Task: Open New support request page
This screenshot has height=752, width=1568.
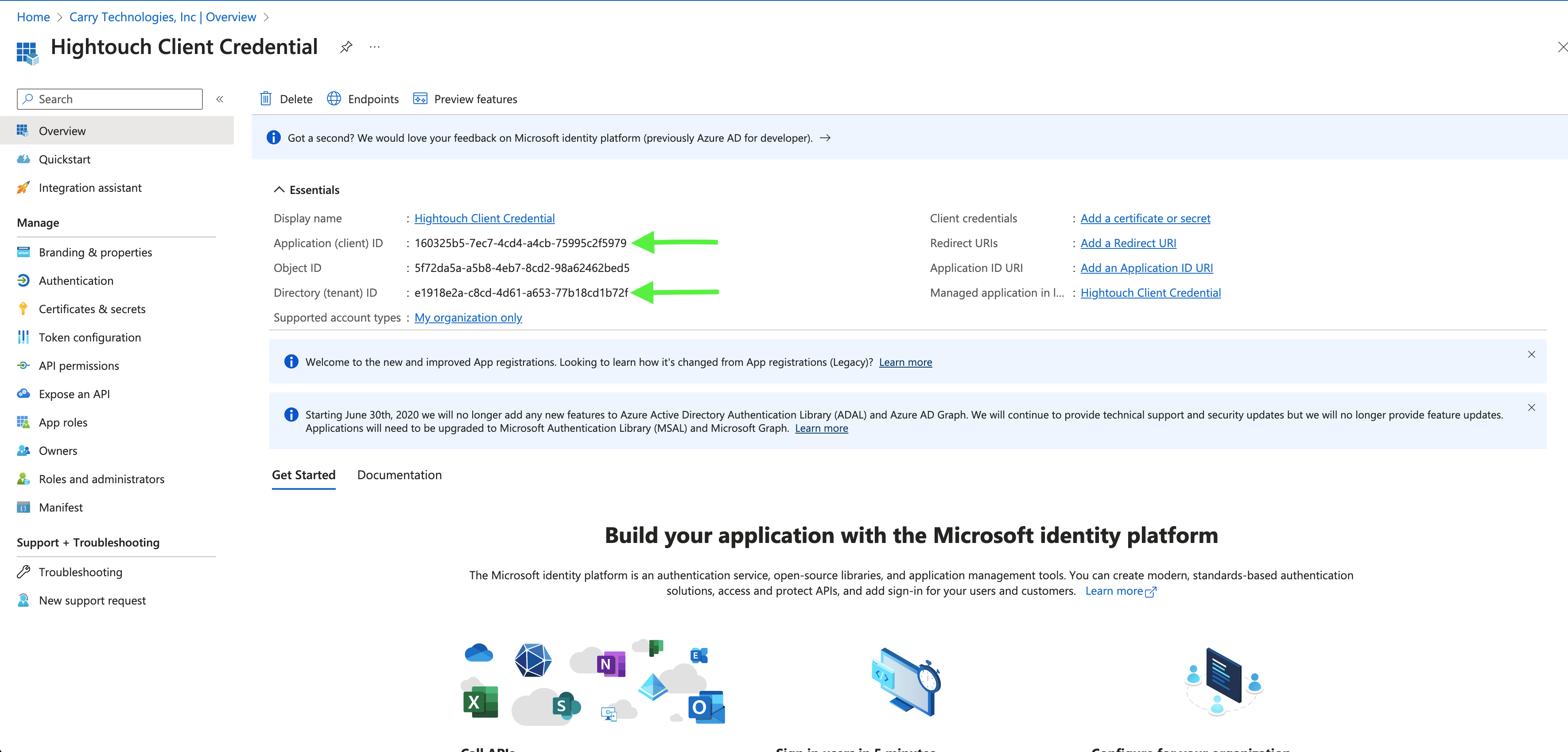Action: 117,600
